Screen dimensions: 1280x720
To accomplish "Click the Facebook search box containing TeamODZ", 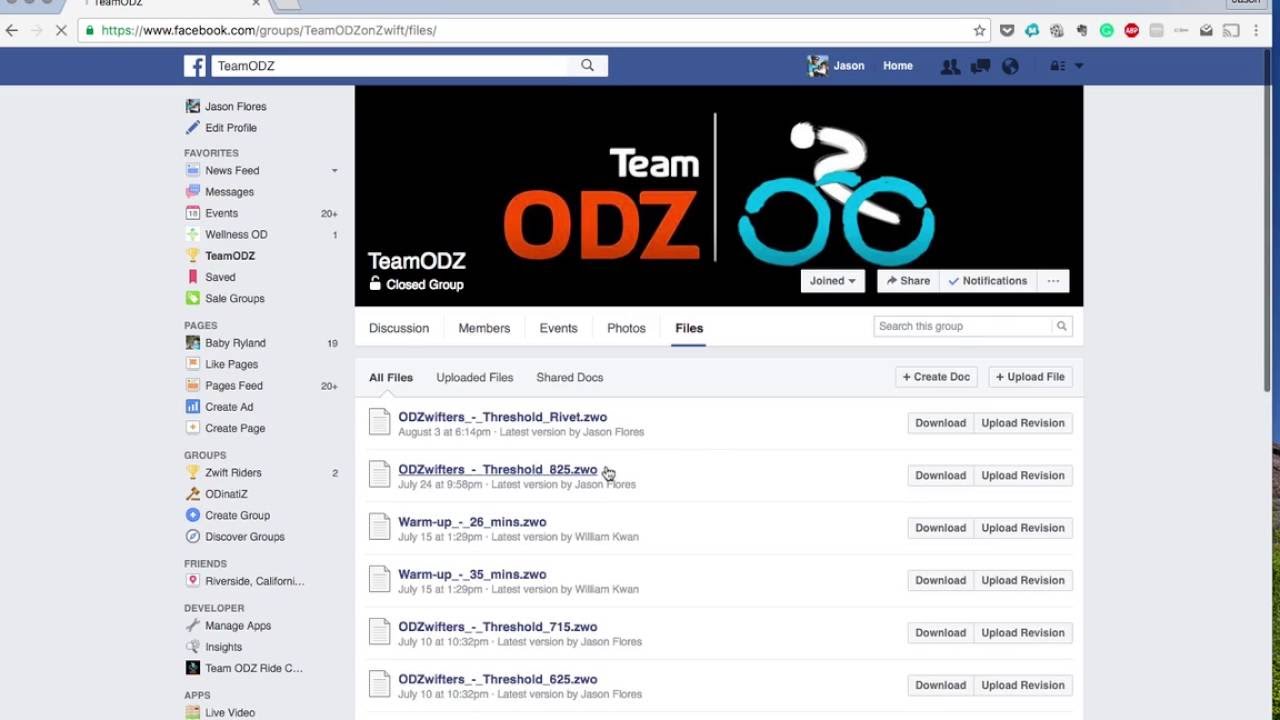I will click(390, 66).
